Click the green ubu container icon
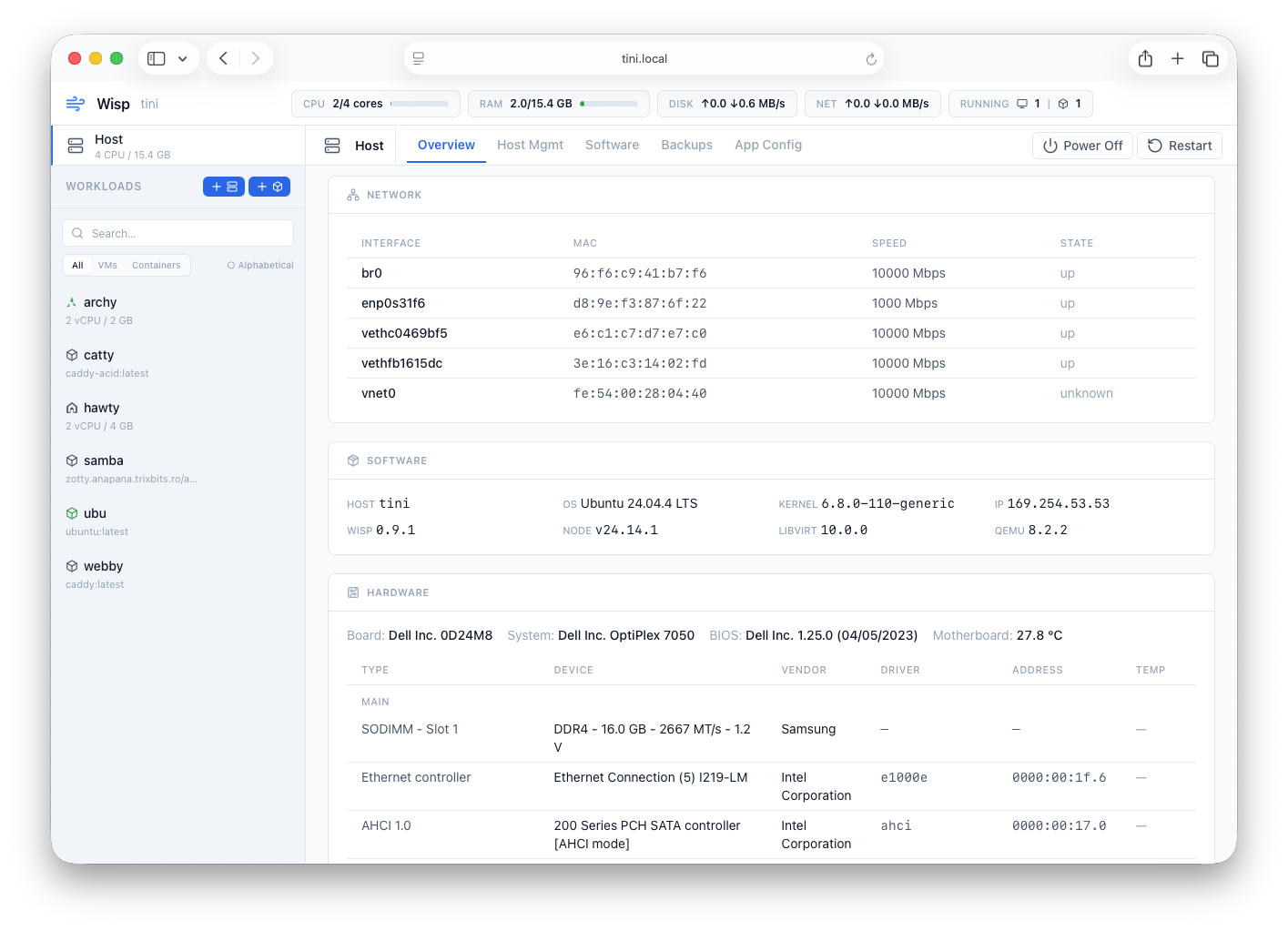The image size is (1288, 931). point(72,513)
